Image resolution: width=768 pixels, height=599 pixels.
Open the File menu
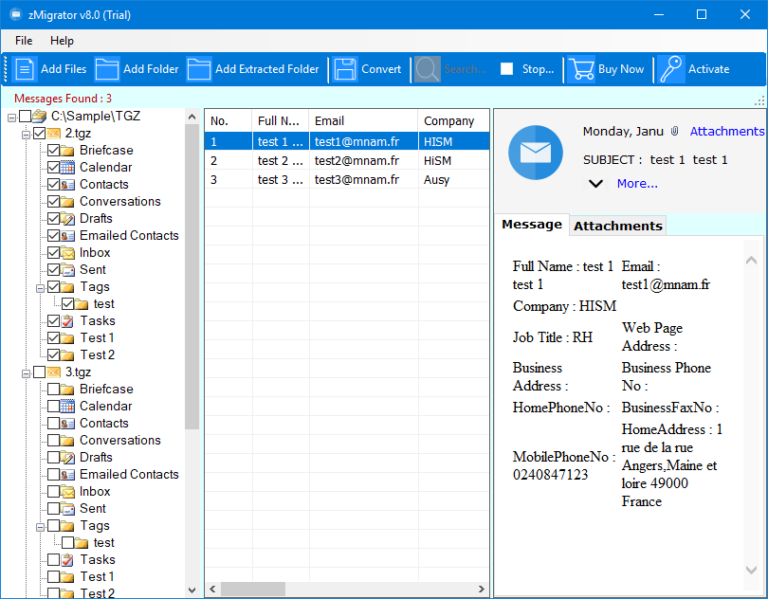tap(24, 41)
